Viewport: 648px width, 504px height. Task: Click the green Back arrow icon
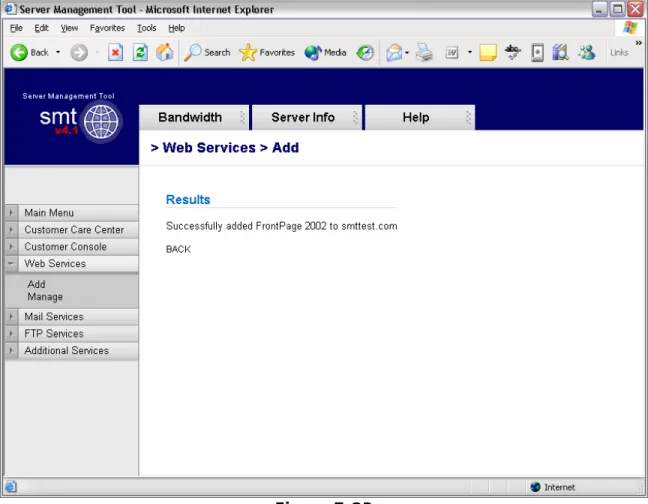tap(19, 52)
